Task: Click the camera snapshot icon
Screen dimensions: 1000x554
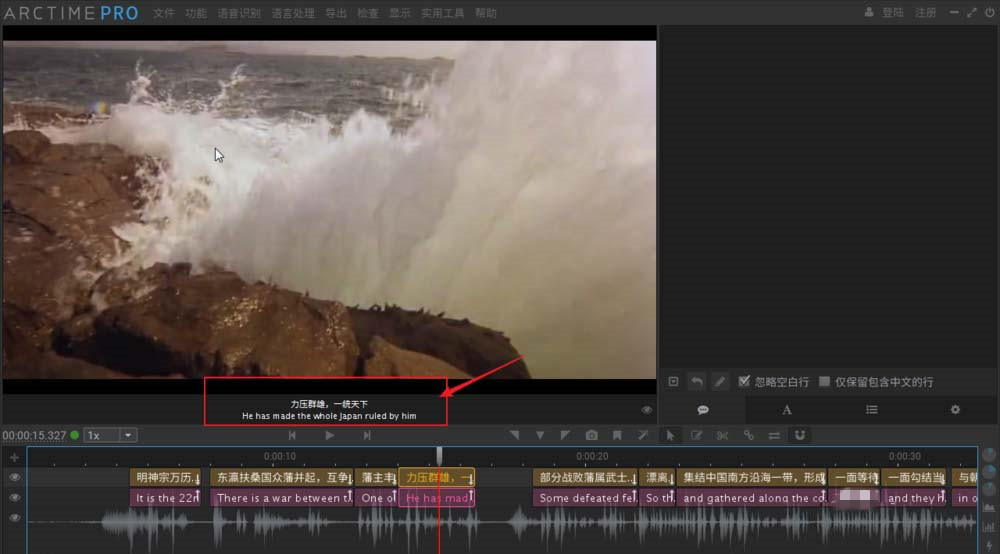Action: coord(592,435)
